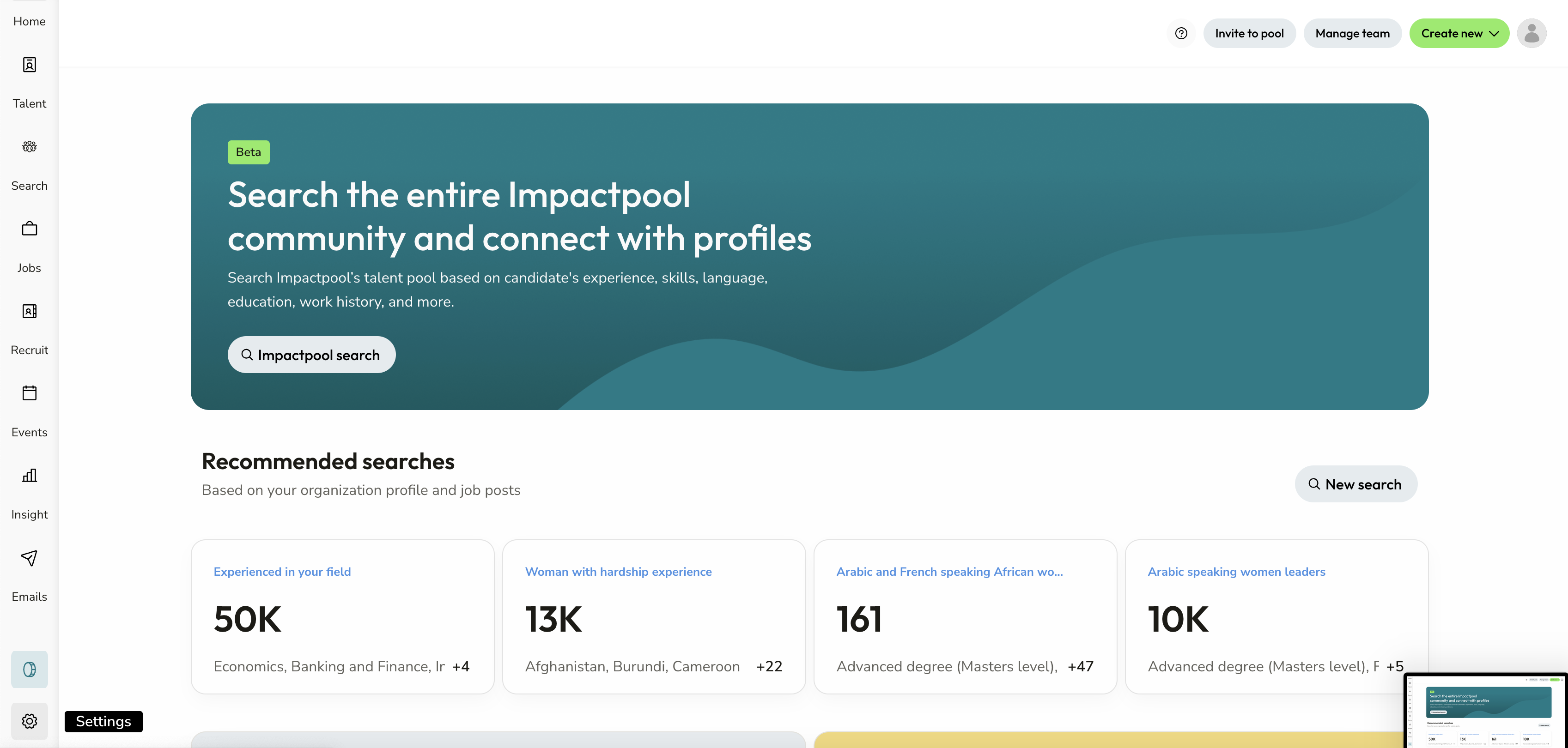Open the Events calendar icon
1568x748 pixels.
coord(29,393)
